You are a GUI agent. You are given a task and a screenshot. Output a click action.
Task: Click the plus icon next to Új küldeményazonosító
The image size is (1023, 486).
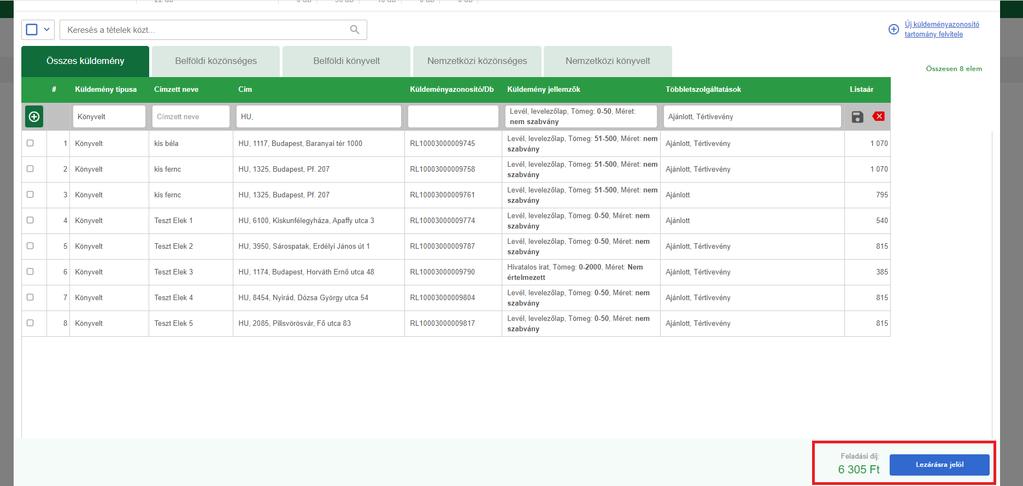893,29
